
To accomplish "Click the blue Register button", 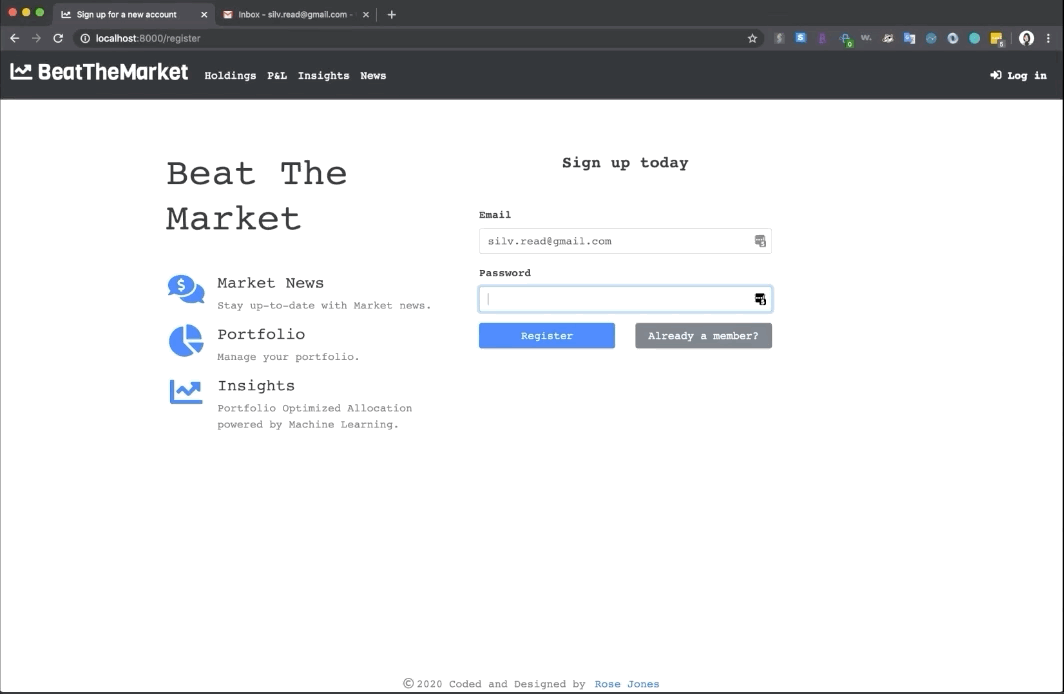I will pos(547,336).
